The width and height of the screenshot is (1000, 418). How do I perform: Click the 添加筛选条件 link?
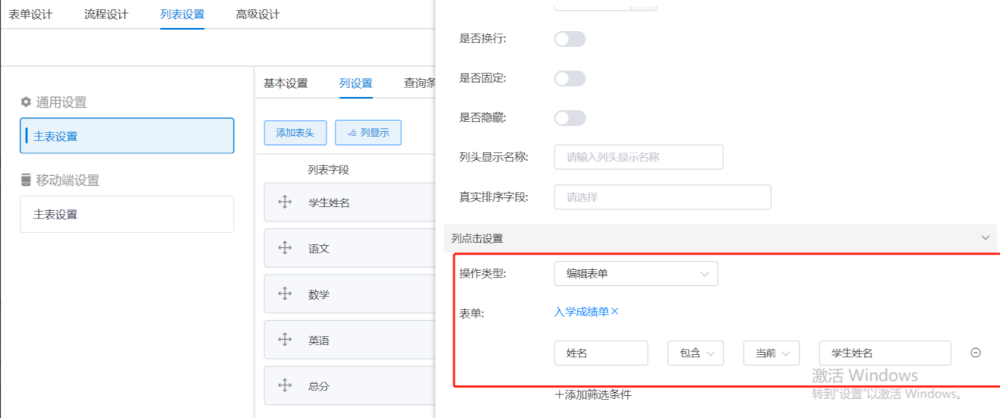tap(593, 395)
